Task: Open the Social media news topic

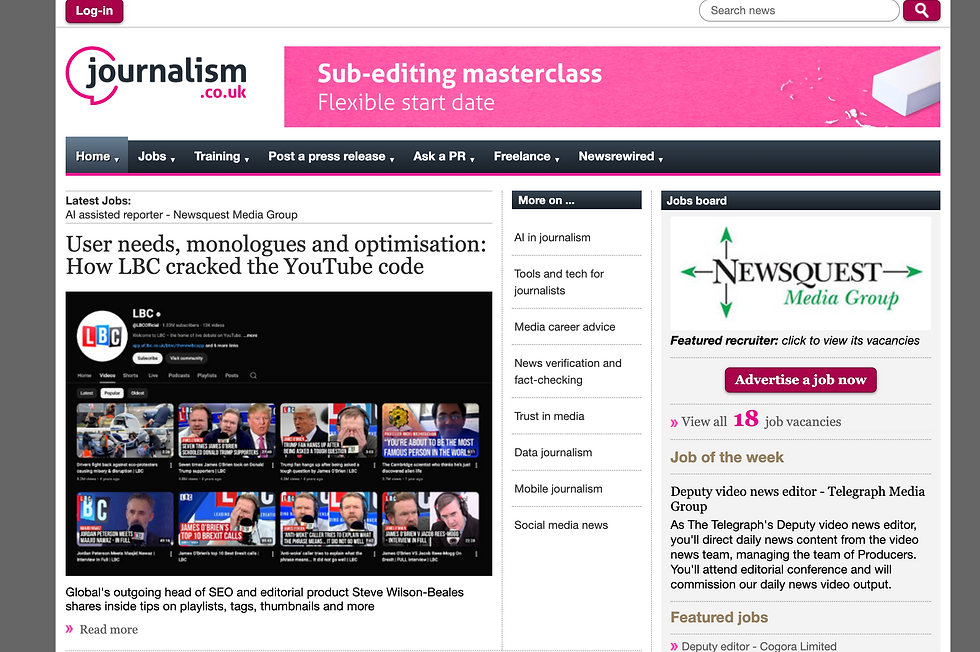Action: 561,525
